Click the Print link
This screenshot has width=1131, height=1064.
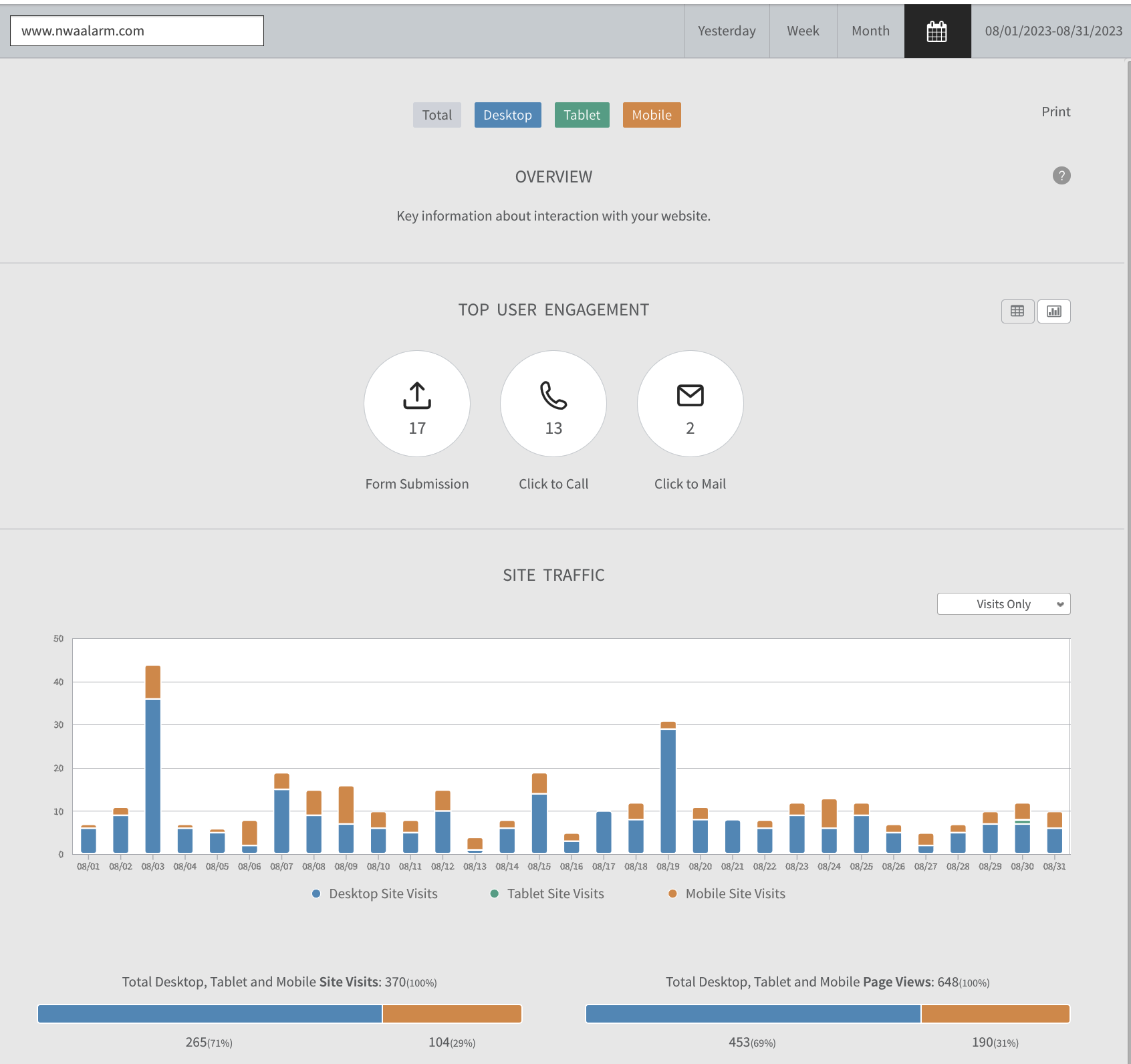[x=1055, y=112]
